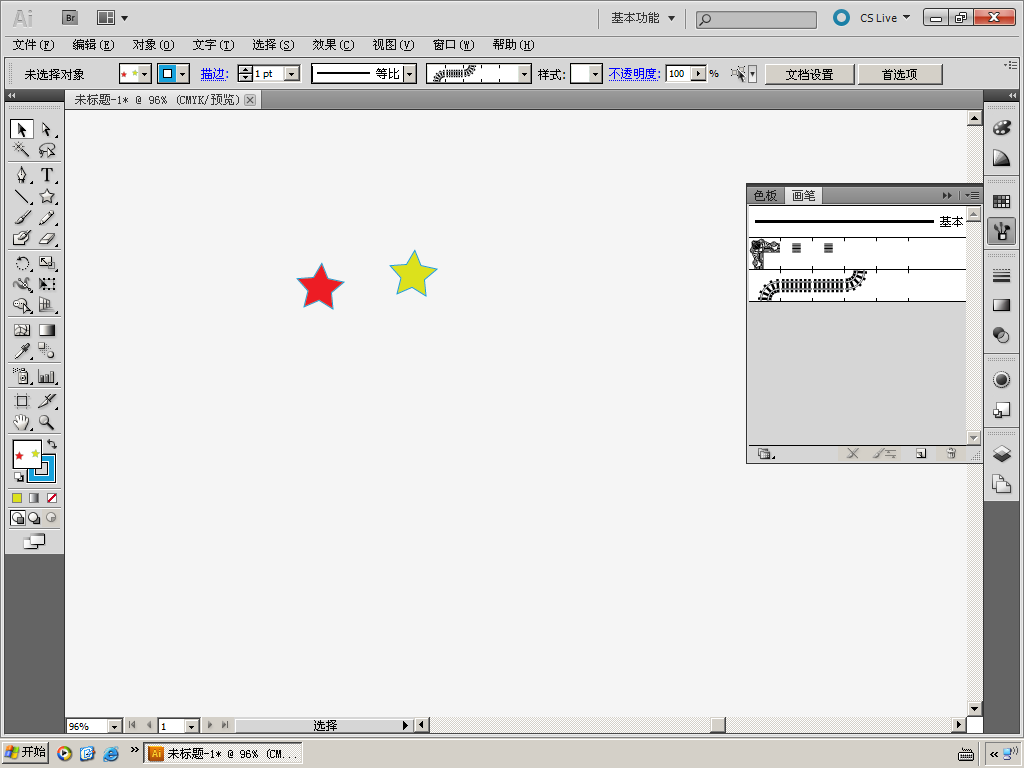Swap fill and stroke colors
Viewport: 1024px width, 768px height.
pyautogui.click(x=52, y=443)
